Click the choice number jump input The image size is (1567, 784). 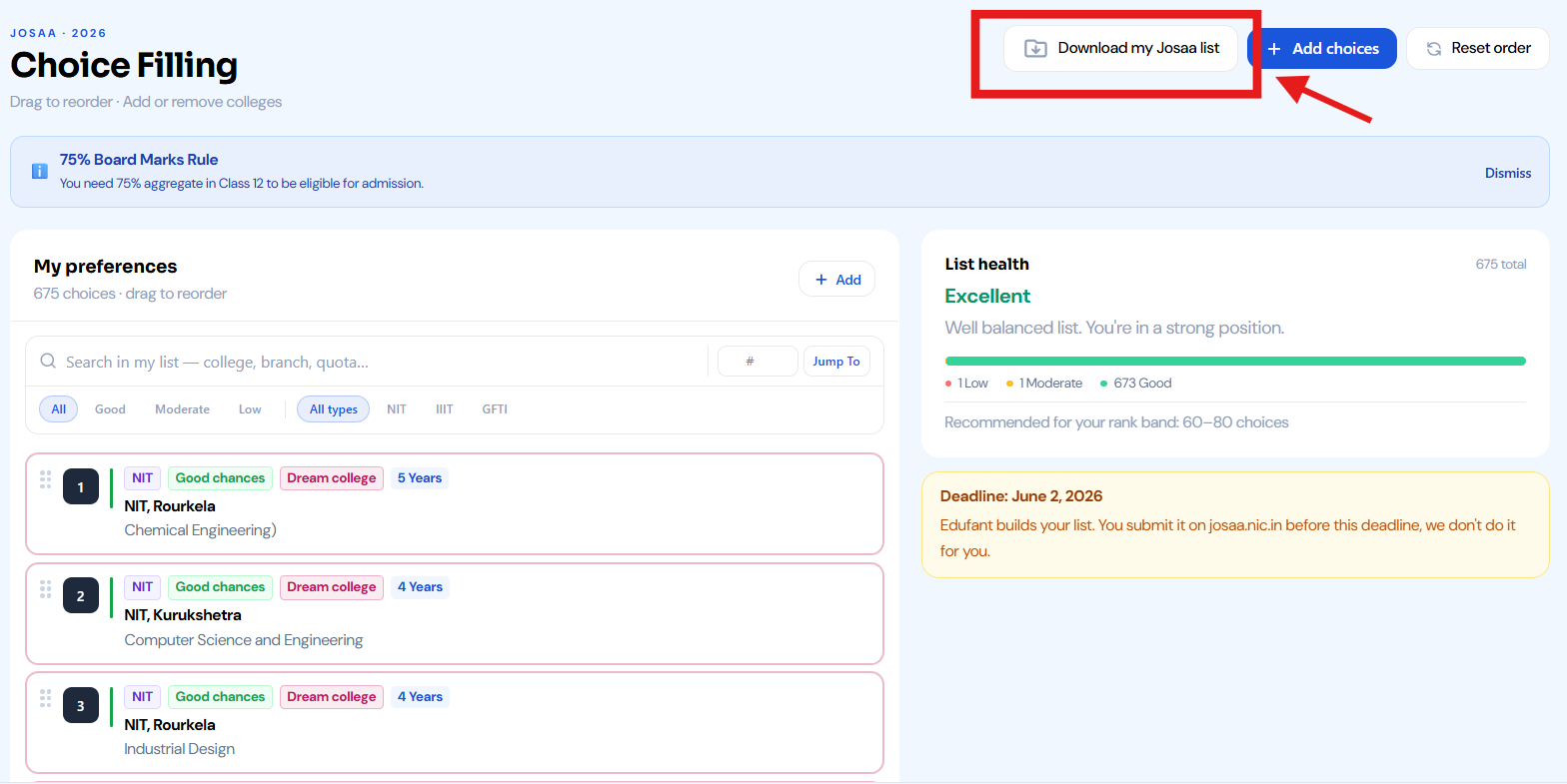[x=758, y=362]
